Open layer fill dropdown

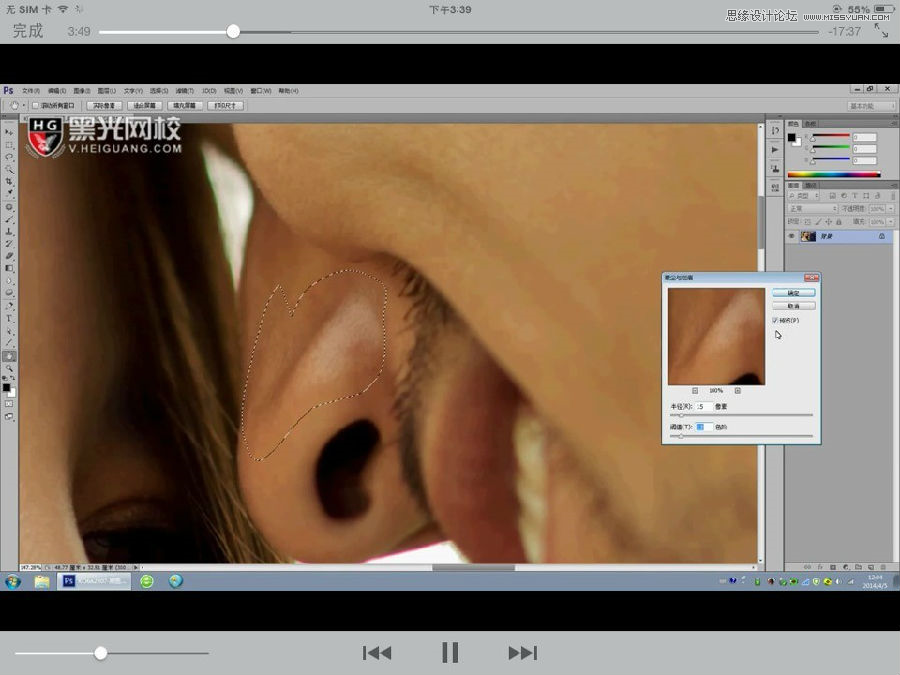coord(890,222)
